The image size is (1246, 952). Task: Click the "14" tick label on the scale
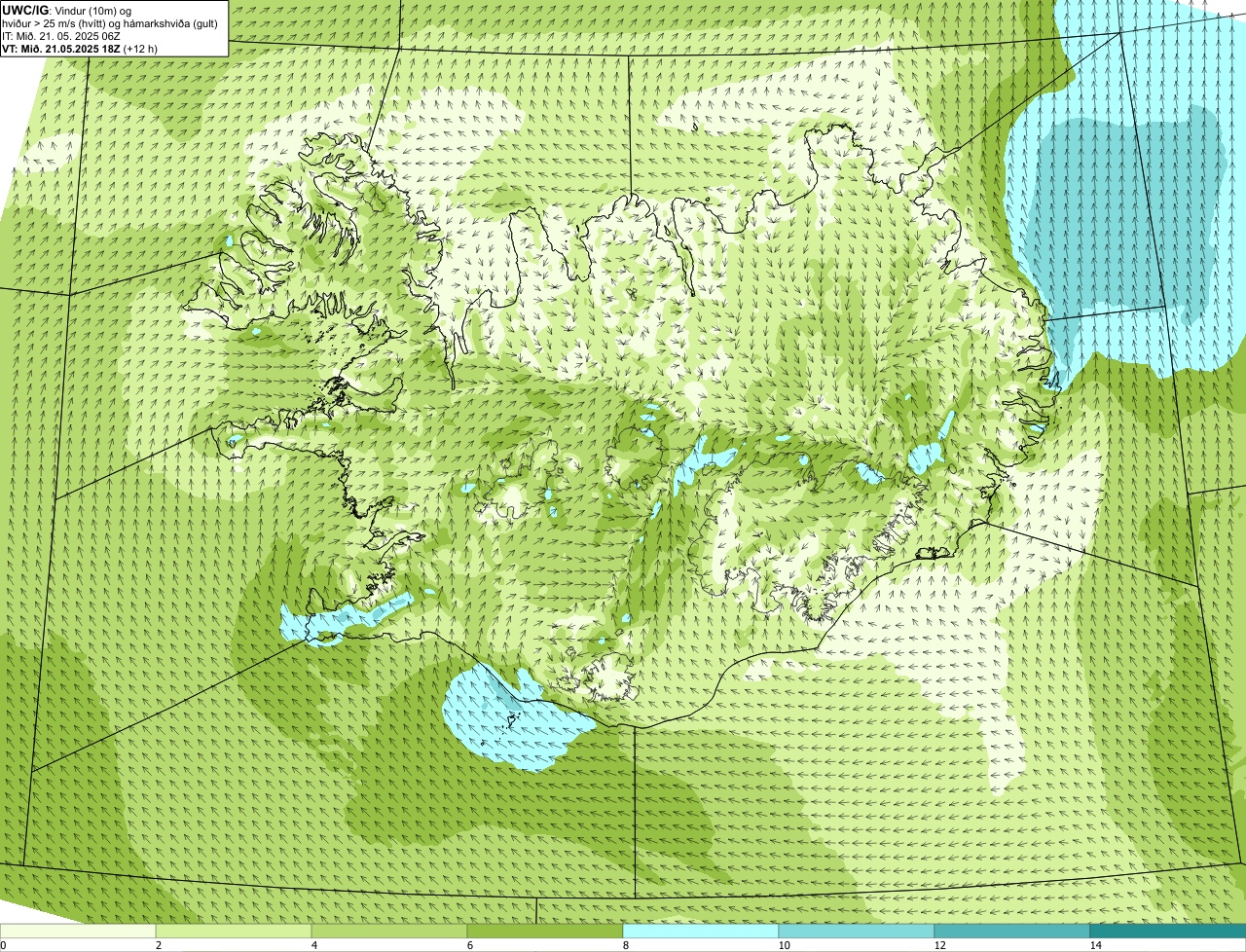tap(1096, 945)
